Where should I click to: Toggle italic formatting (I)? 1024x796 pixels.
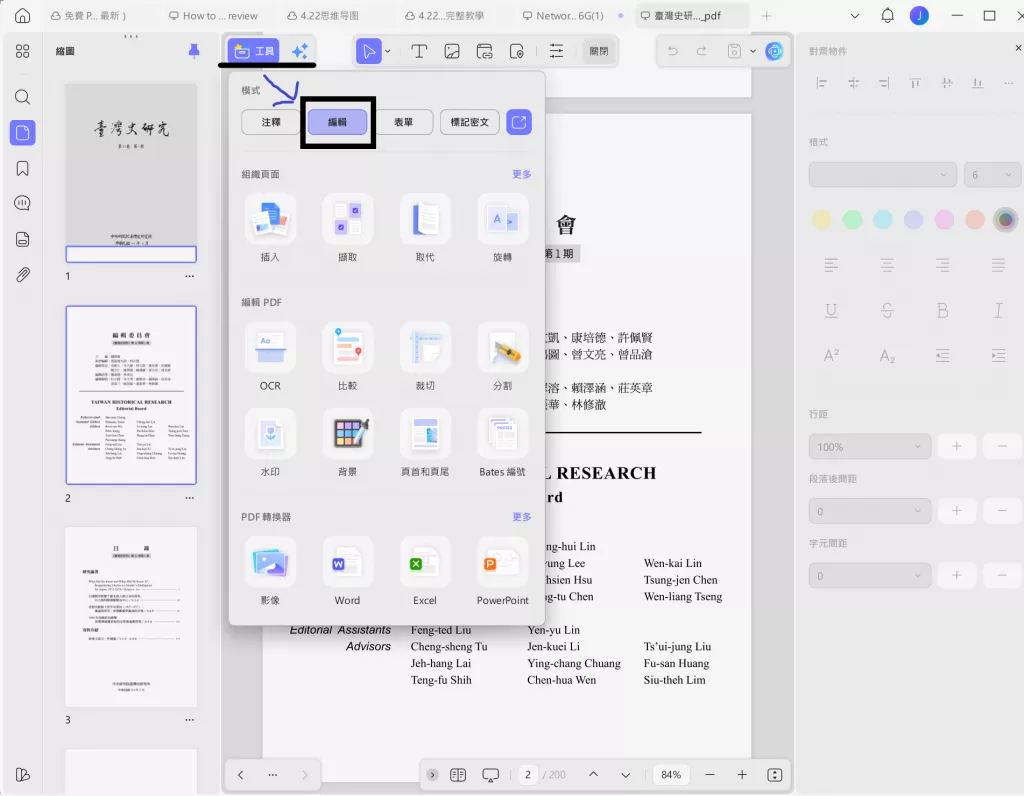point(998,310)
